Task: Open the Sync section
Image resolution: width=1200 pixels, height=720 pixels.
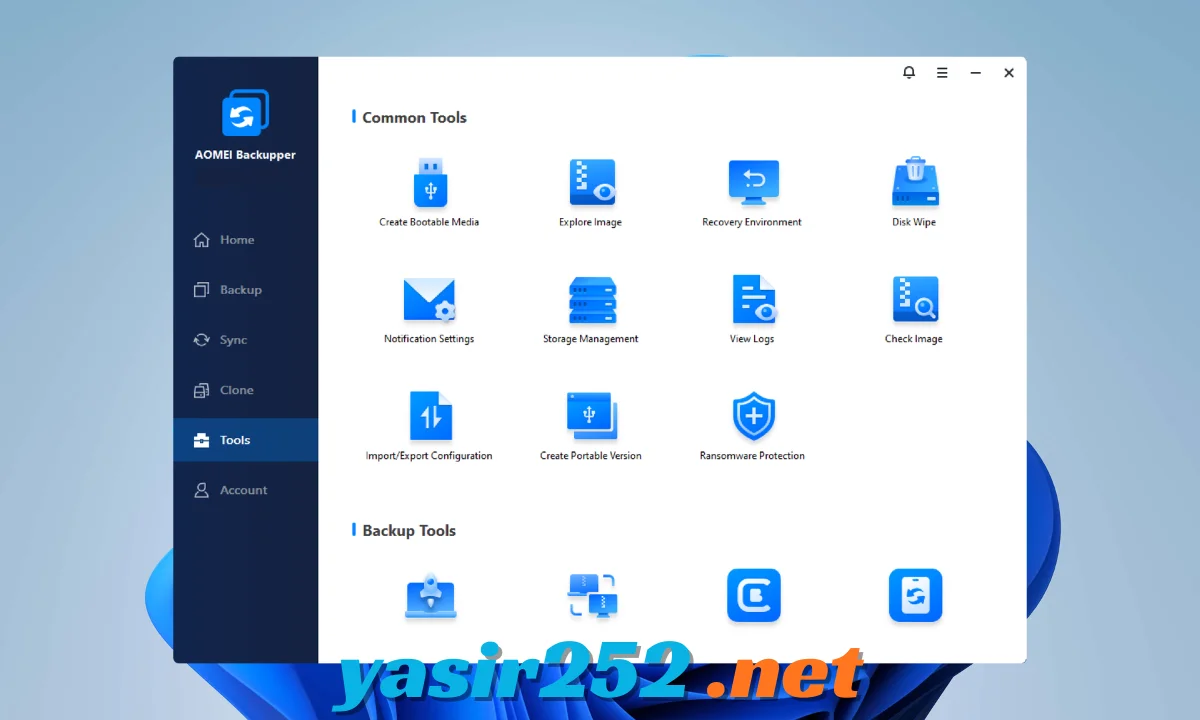Action: point(246,340)
